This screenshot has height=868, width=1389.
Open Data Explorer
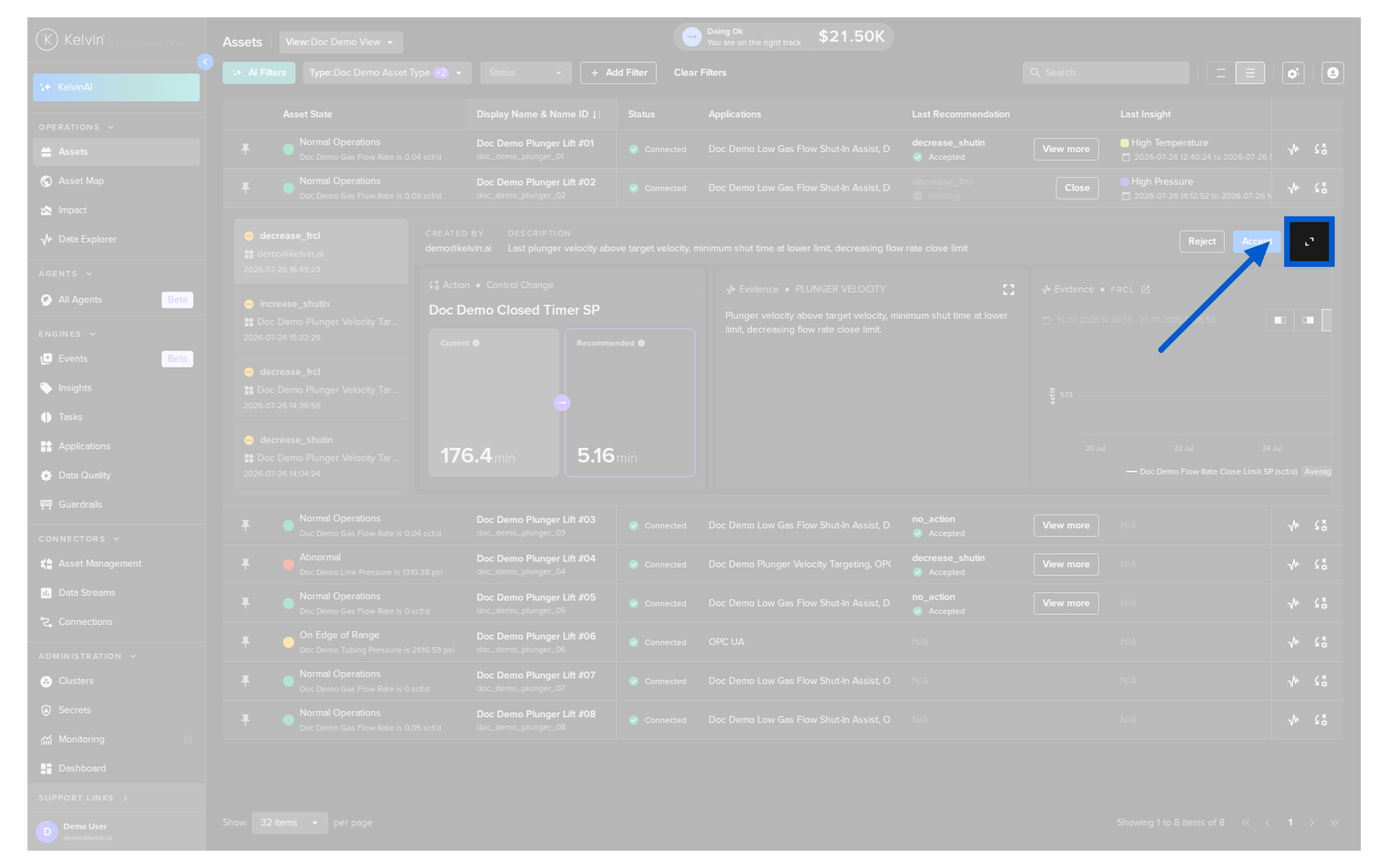[116, 239]
